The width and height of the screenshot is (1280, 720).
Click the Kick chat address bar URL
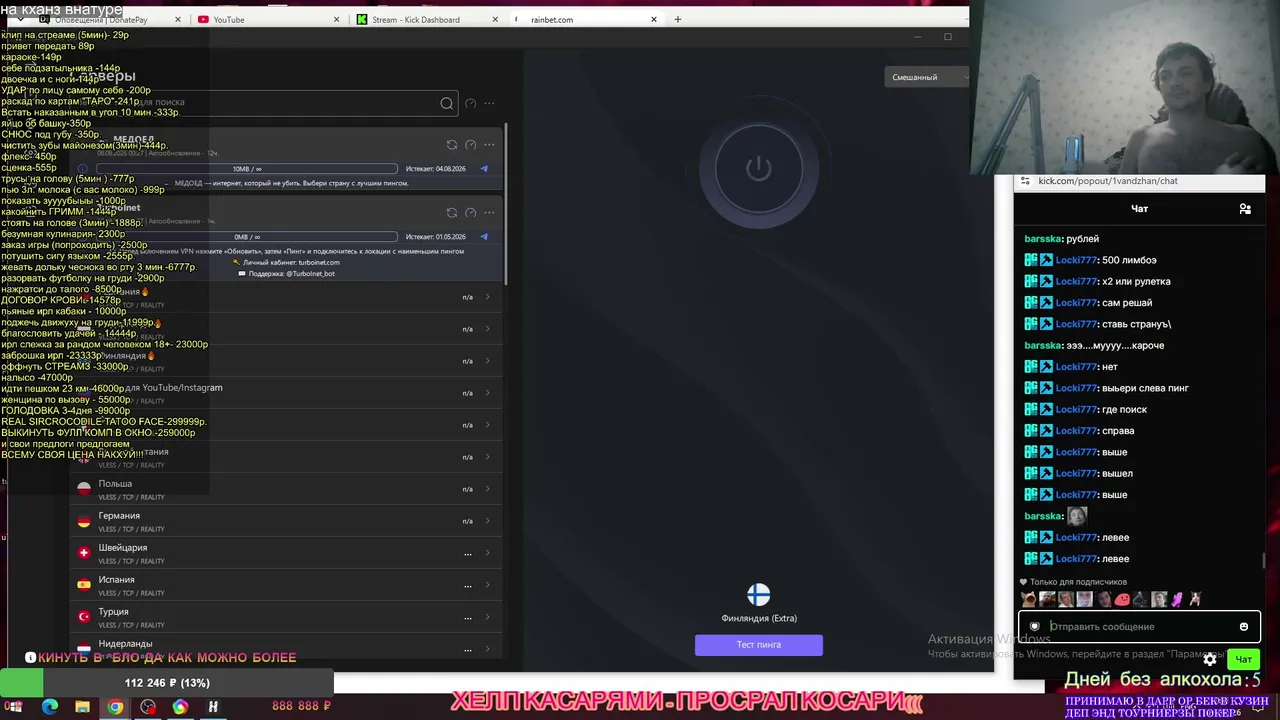(x=1108, y=181)
